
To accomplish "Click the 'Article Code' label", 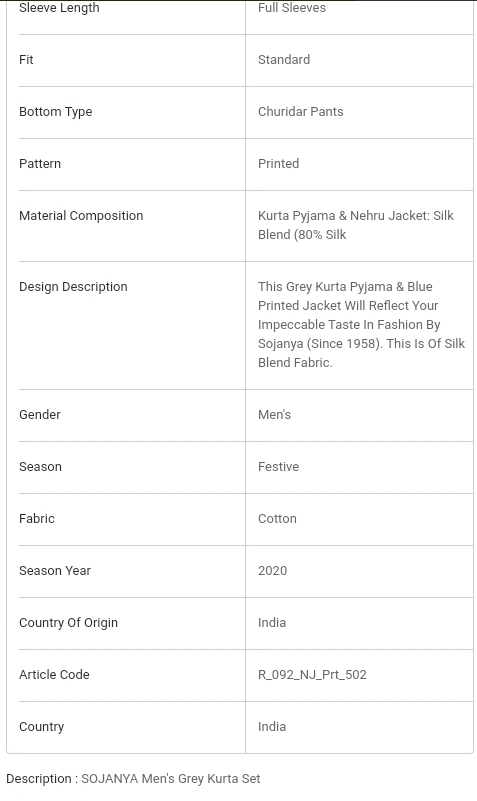I will (x=54, y=675).
